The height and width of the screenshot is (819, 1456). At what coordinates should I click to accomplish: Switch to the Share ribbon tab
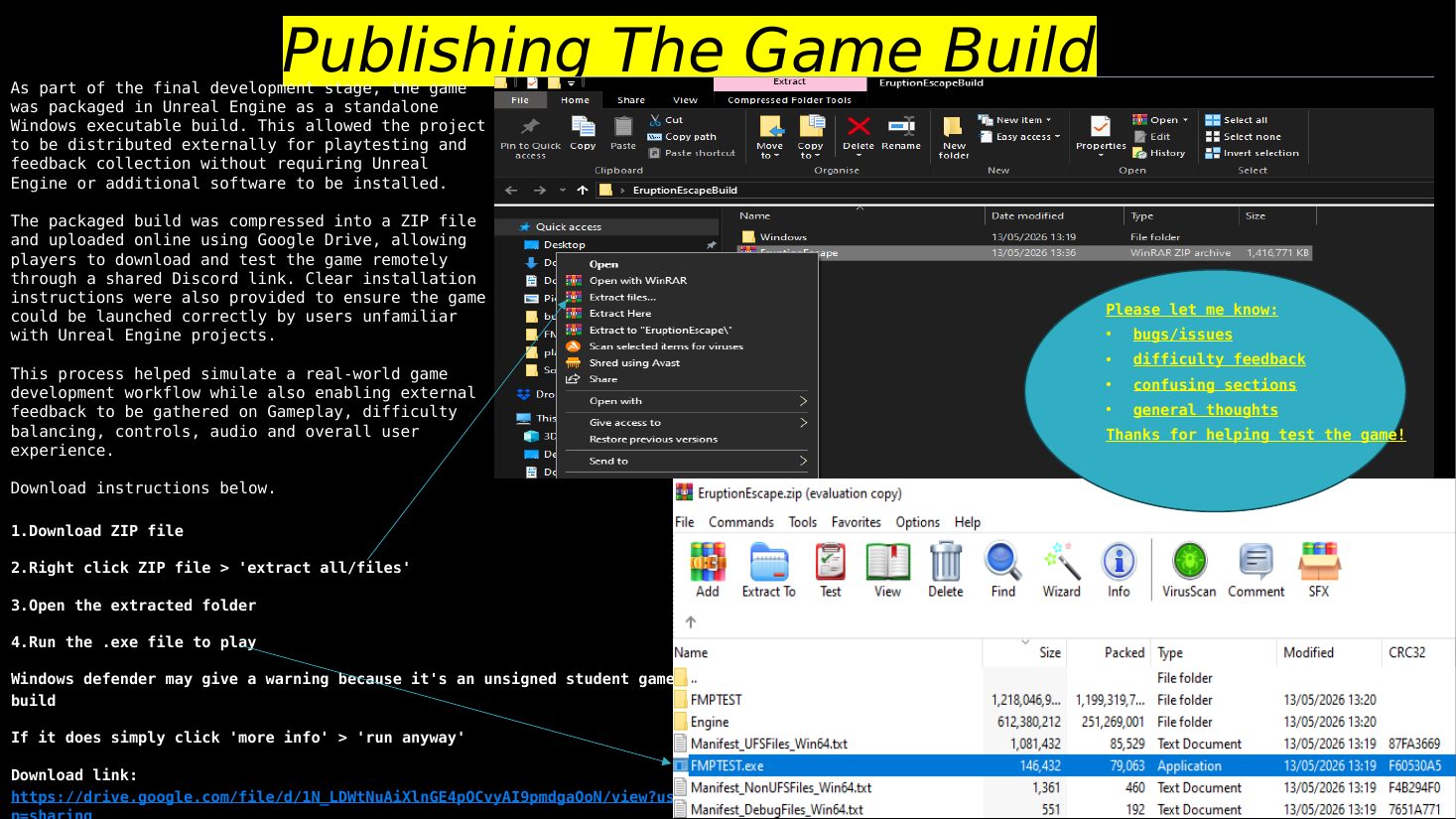pyautogui.click(x=631, y=100)
